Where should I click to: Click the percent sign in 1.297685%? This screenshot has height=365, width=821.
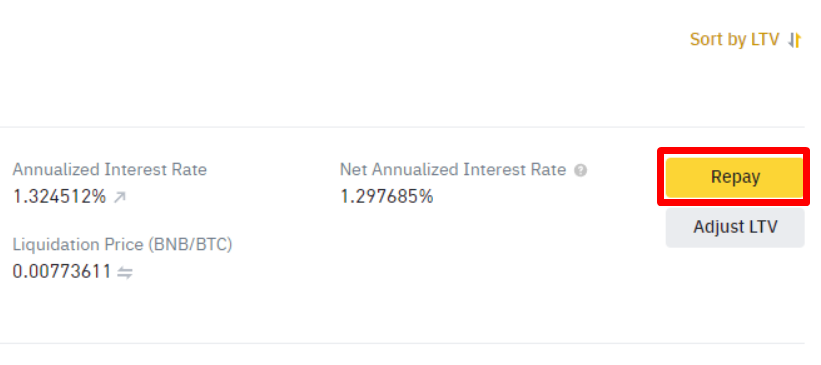(x=426, y=197)
